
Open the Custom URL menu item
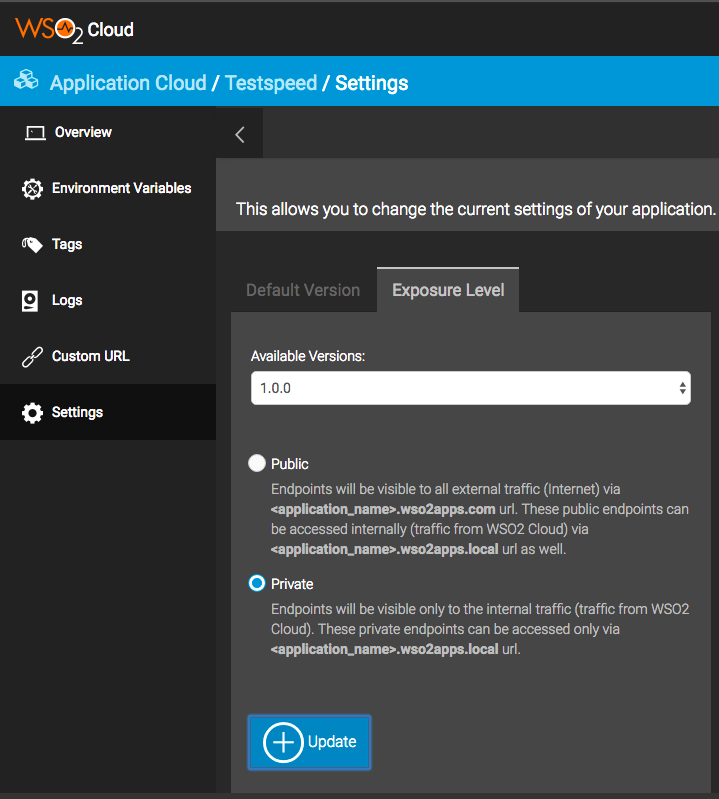click(x=90, y=356)
